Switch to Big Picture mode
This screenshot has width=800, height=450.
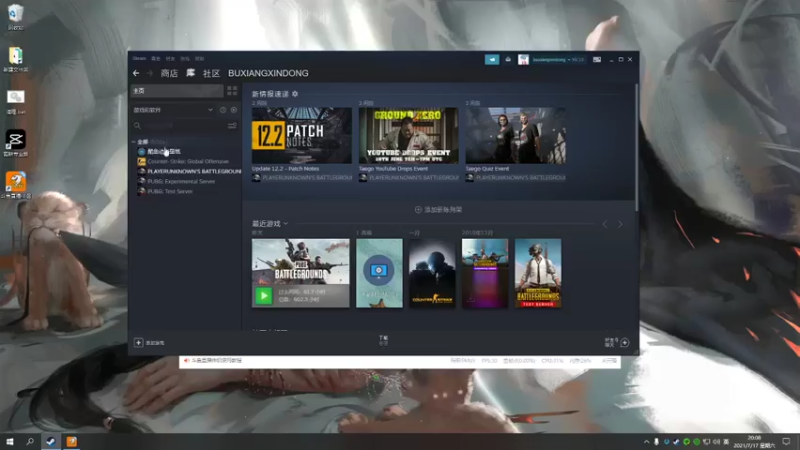point(596,60)
